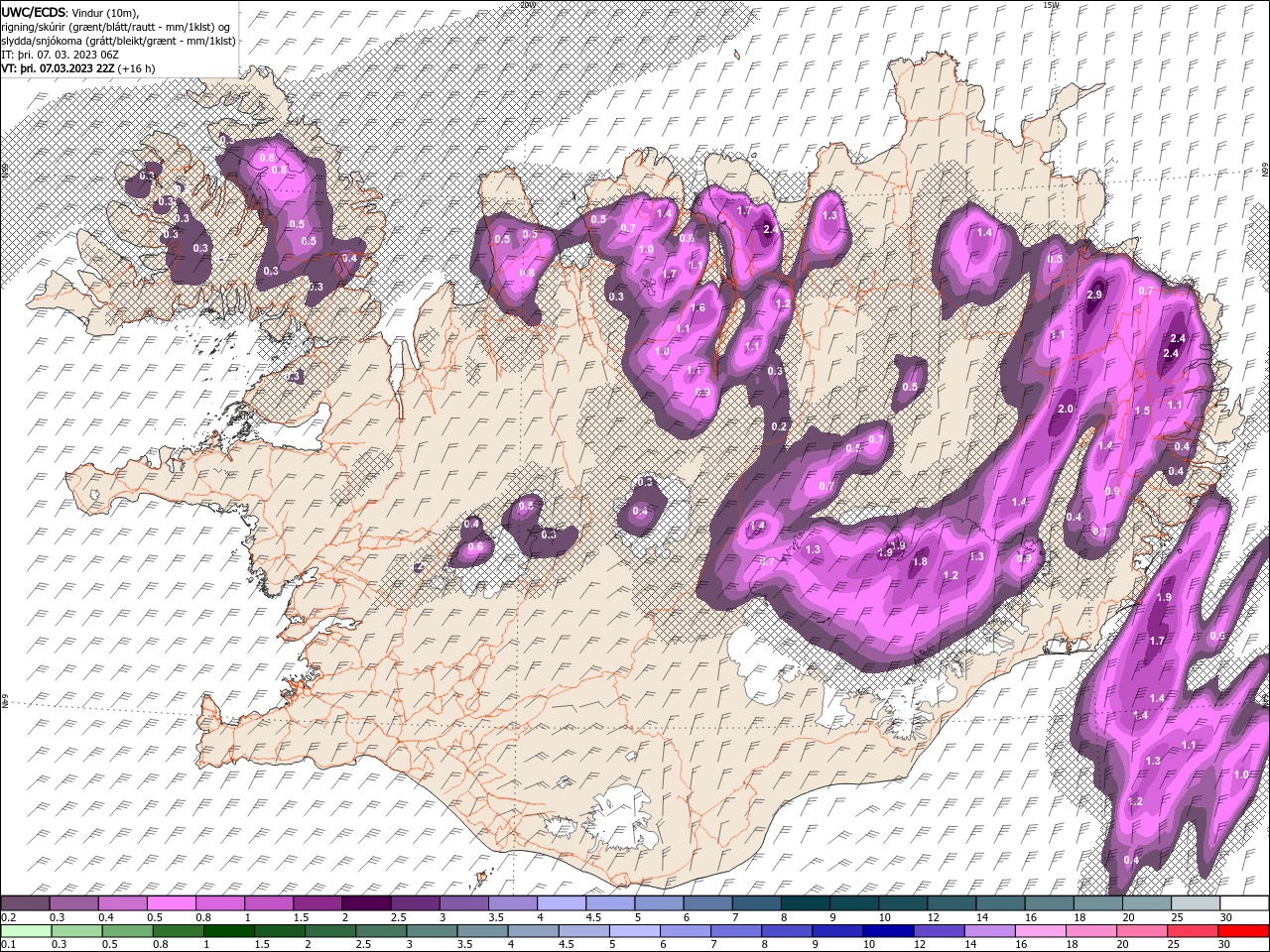The height and width of the screenshot is (952, 1270).
Task: Pick the white final swatch of the upper legend
Action: click(1244, 903)
